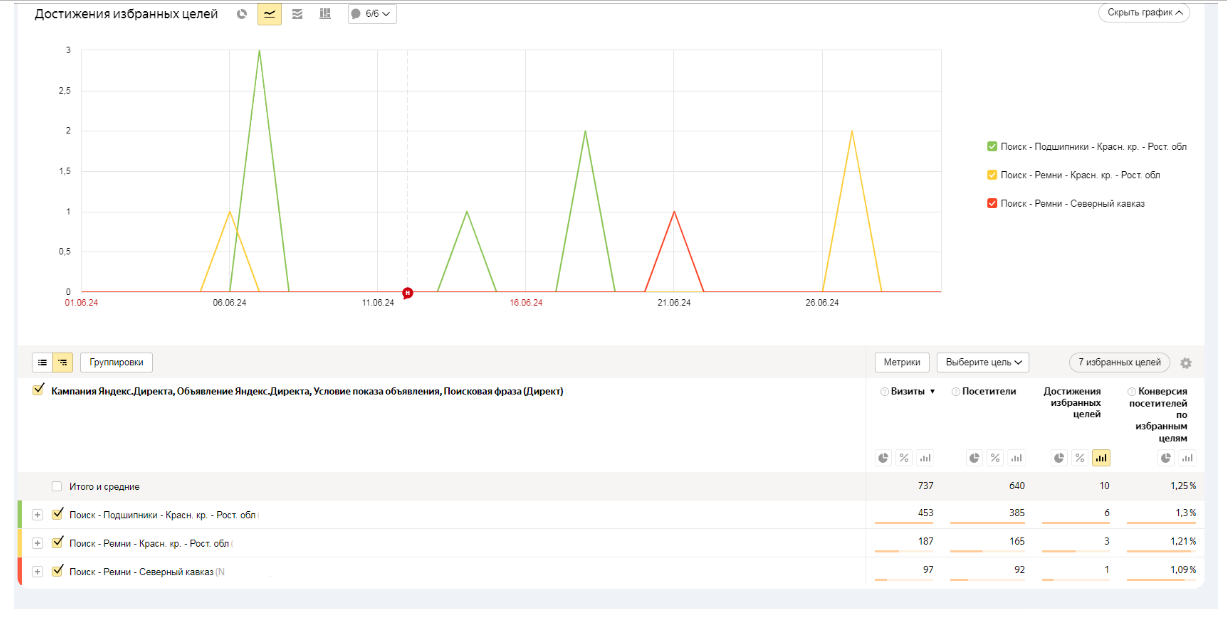Open the Группировки button
1227x622 pixels.
click(x=116, y=362)
